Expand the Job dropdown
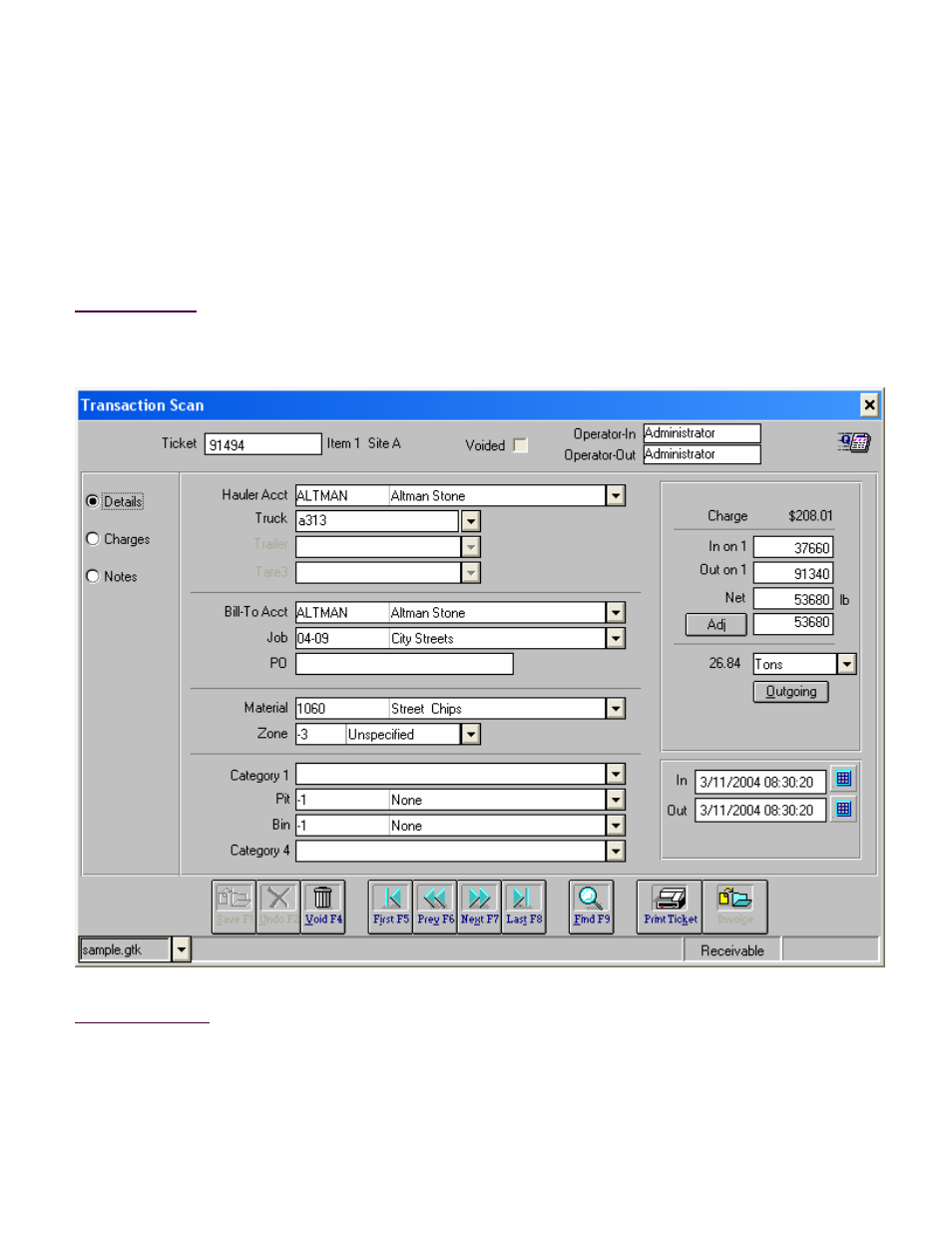The height and width of the screenshot is (1233, 952). tap(616, 638)
